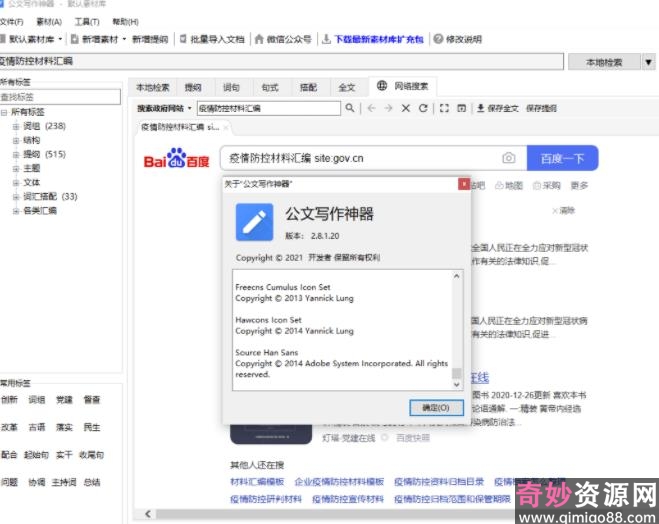Close the 疫情防控材料汇编 browser tab
The image size is (659, 524).
[226, 127]
